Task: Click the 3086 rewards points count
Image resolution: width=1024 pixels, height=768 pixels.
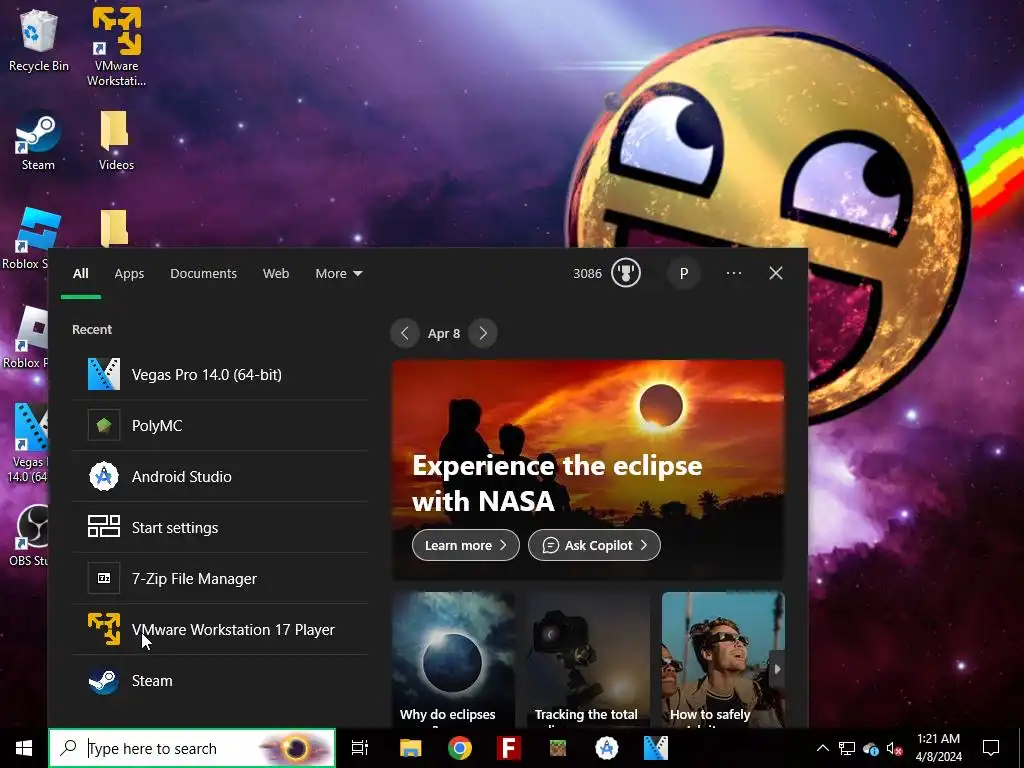Action: pos(587,274)
